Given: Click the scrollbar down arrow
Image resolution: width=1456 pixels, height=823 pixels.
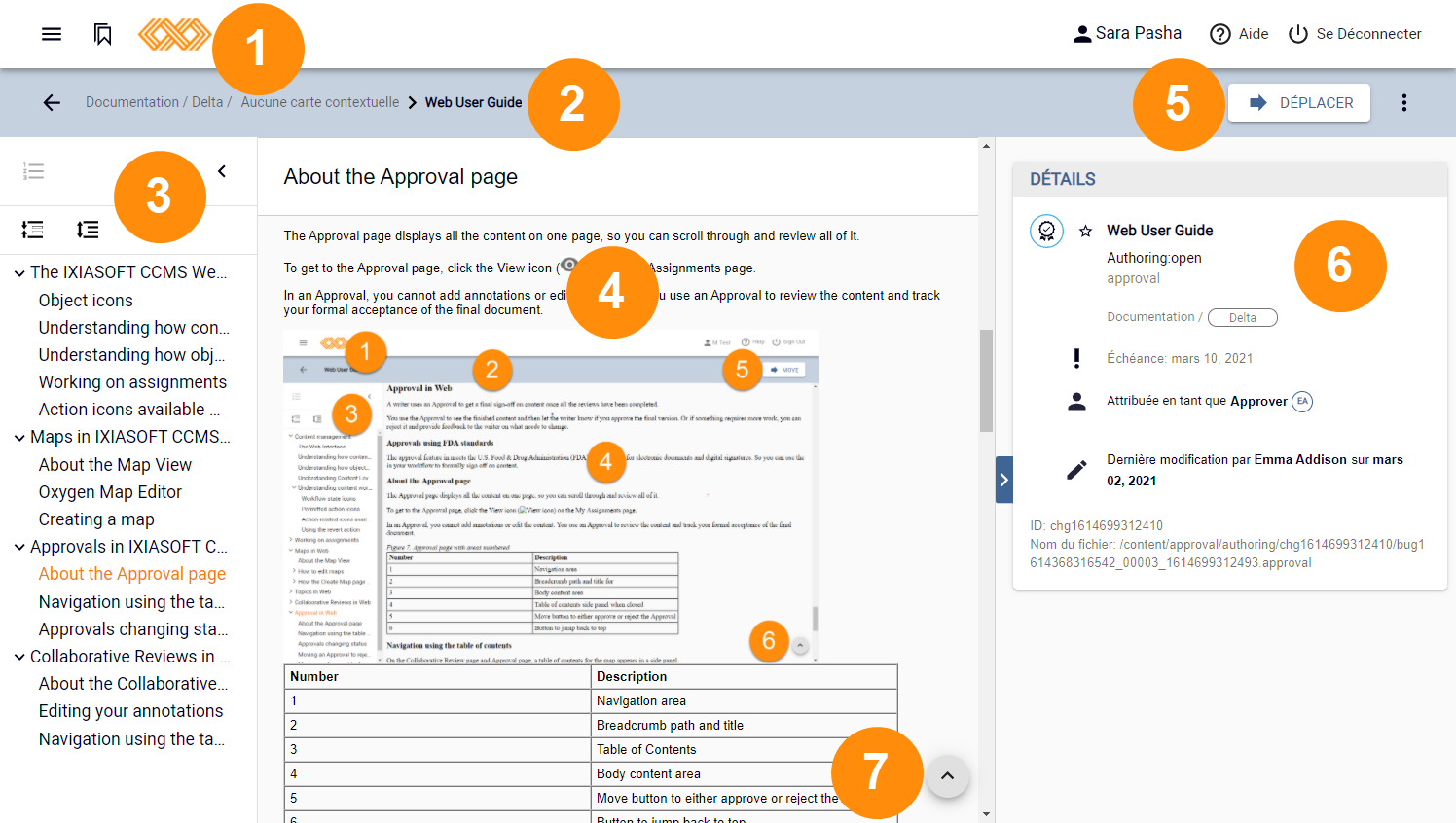Looking at the screenshot, I should click(x=986, y=814).
